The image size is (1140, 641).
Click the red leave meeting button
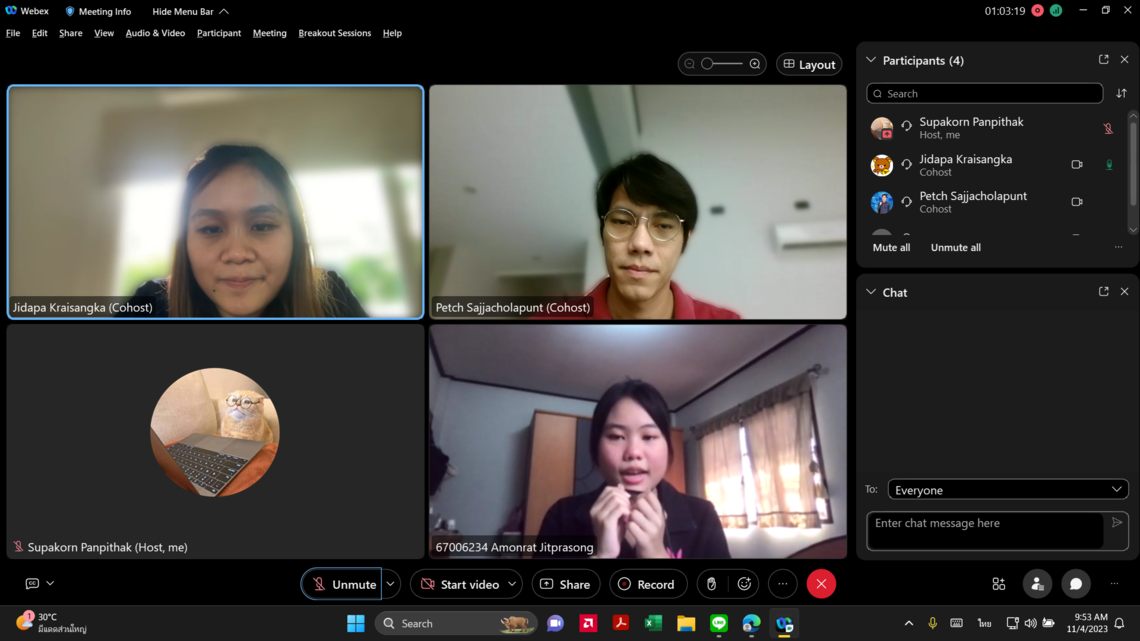point(821,584)
